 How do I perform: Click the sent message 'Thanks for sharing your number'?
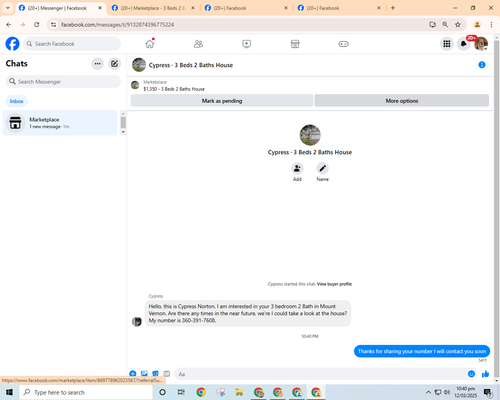click(422, 351)
